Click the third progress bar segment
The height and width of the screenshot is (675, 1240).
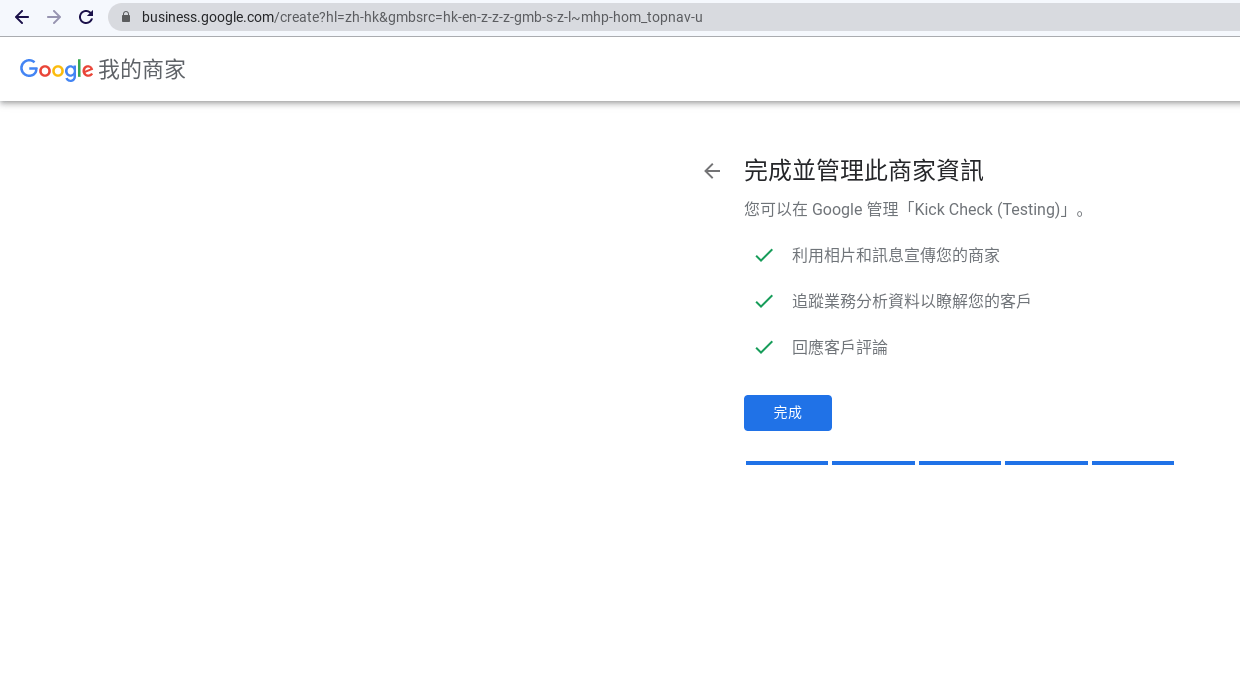coord(960,463)
